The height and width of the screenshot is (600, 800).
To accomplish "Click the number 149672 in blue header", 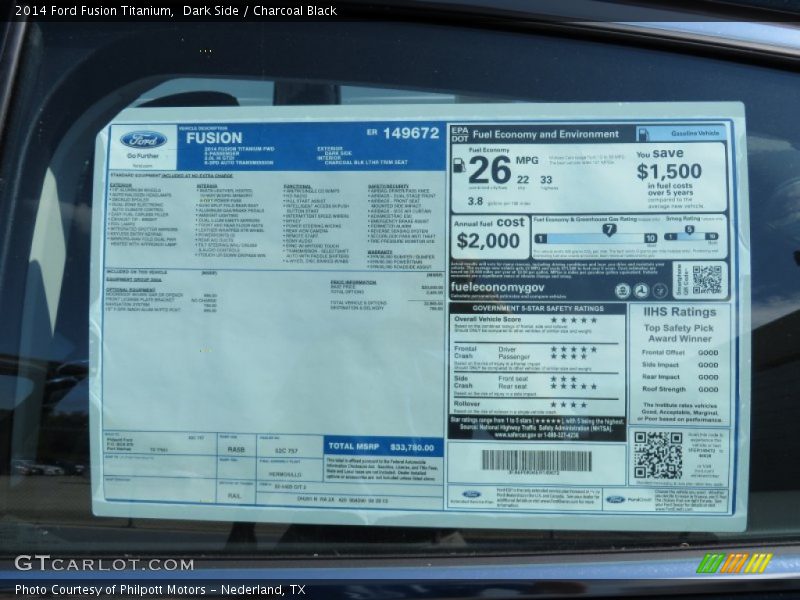I will (411, 133).
